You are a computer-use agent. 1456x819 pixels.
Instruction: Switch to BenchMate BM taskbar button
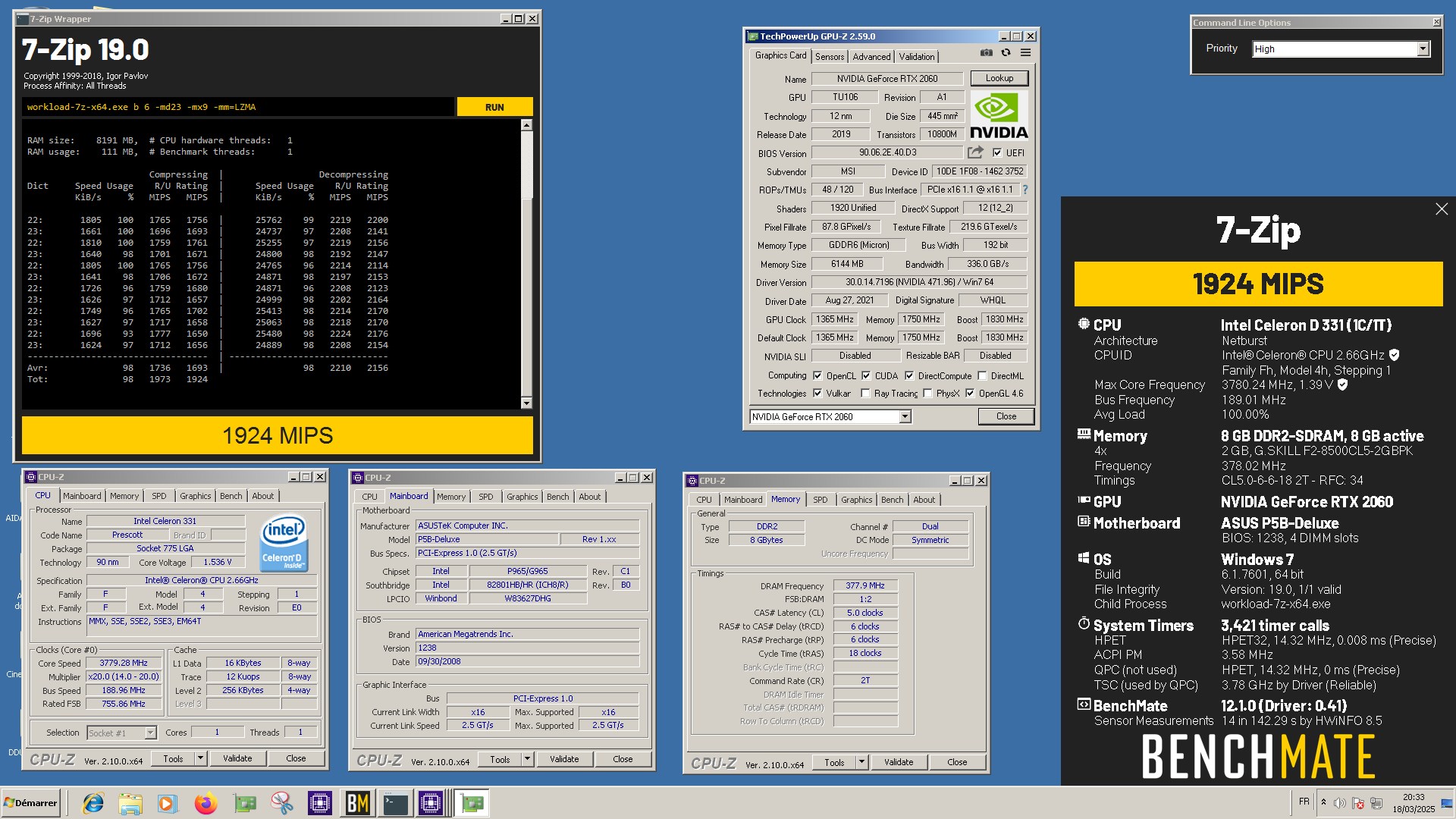click(357, 803)
